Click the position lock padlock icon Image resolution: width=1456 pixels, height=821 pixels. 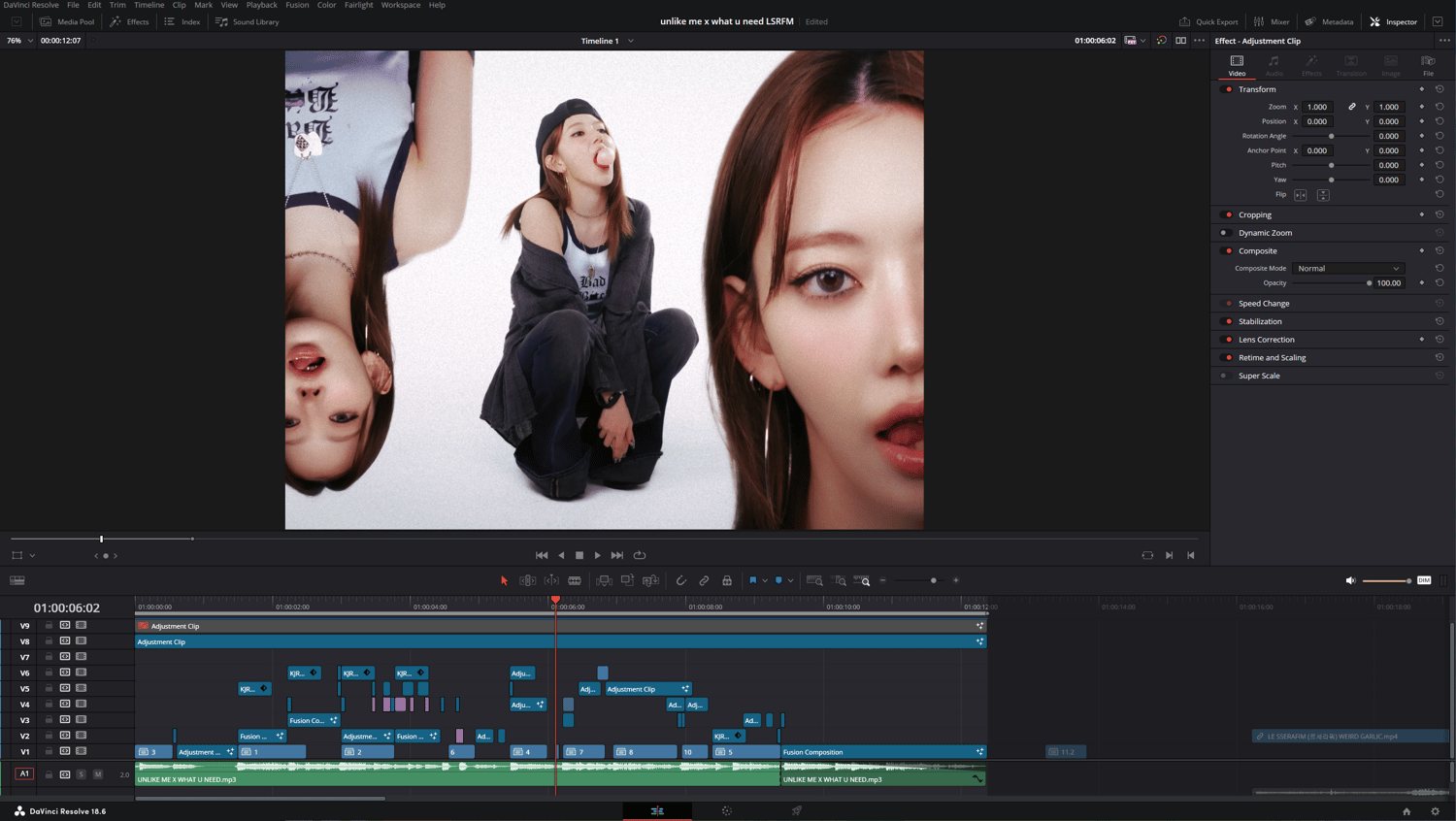pos(727,580)
